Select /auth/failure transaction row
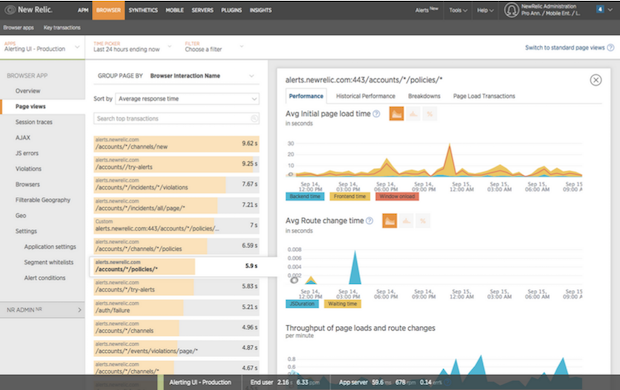 [176, 307]
